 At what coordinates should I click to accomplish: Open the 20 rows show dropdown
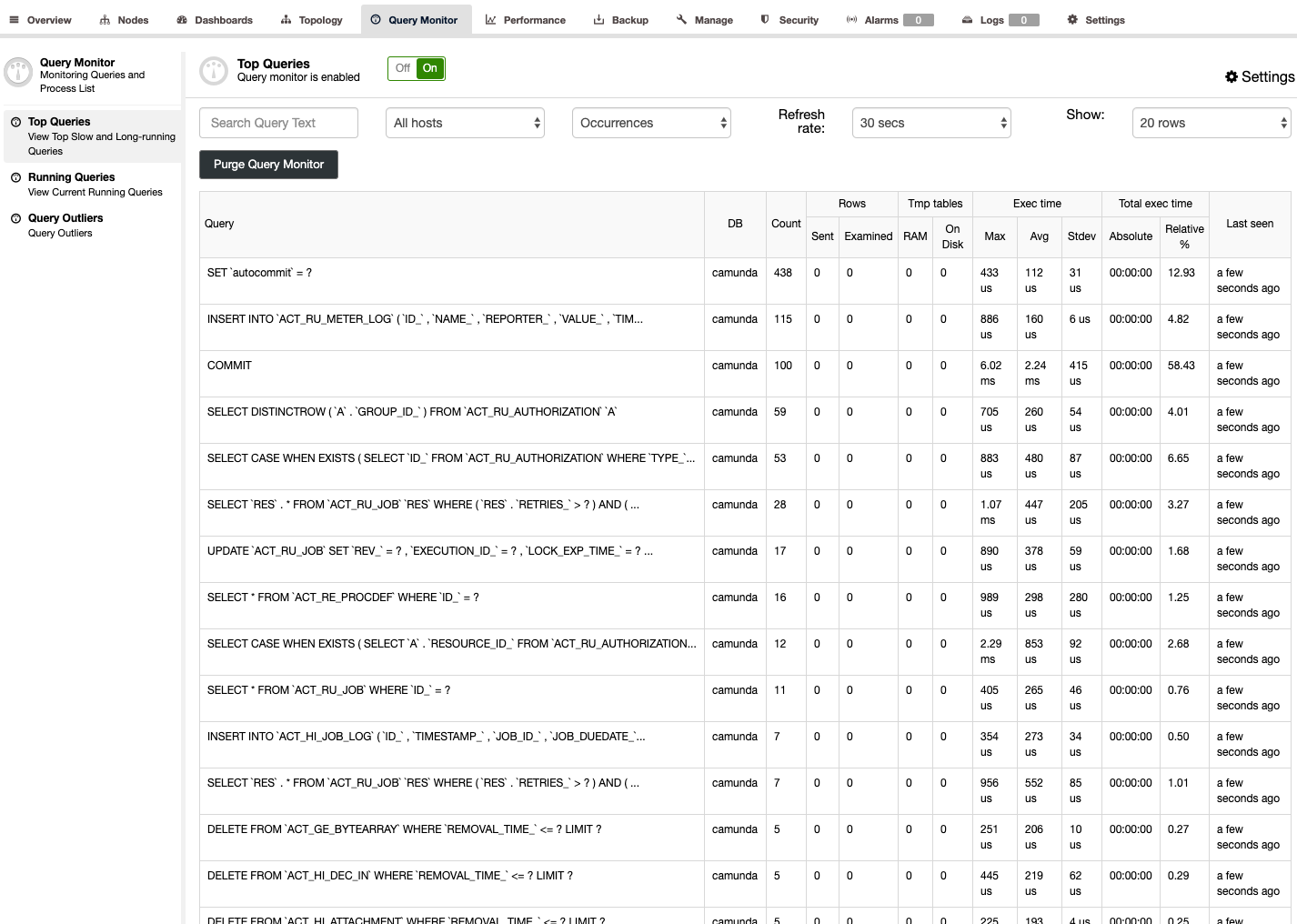click(1212, 123)
